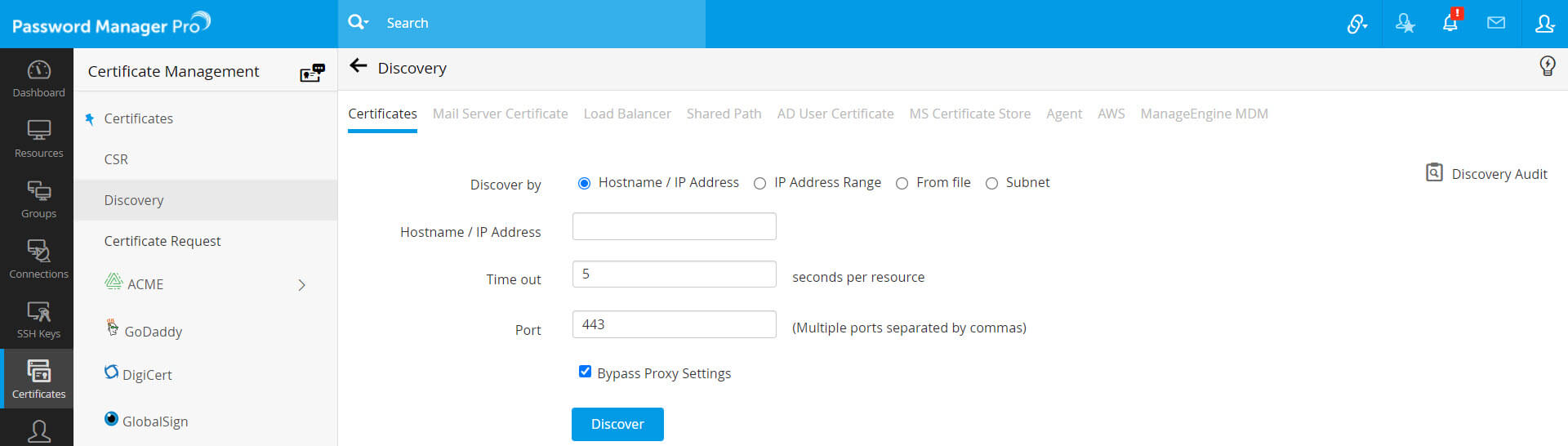
Task: Switch to Mail Server Certificate tab
Action: coord(500,114)
